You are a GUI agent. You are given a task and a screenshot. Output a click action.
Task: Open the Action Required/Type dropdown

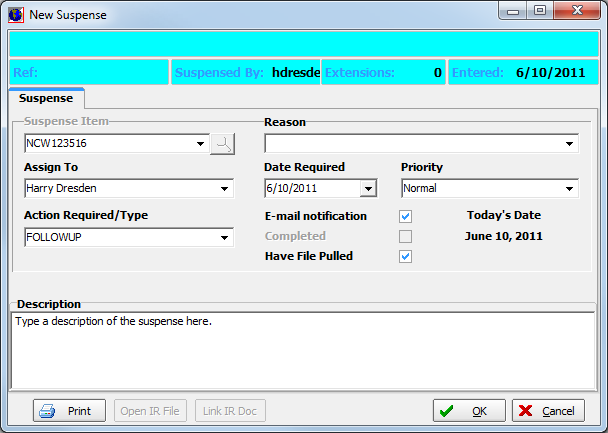(224, 238)
